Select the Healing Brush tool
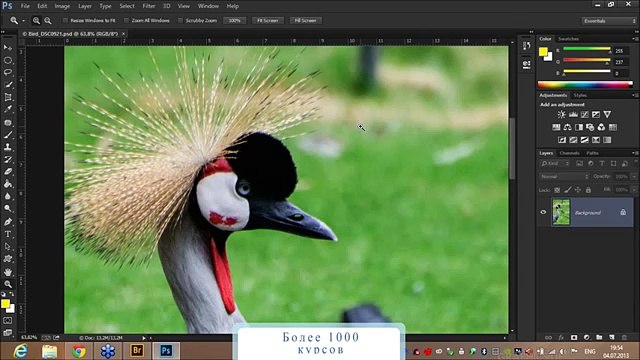The image size is (640, 360). (x=8, y=122)
